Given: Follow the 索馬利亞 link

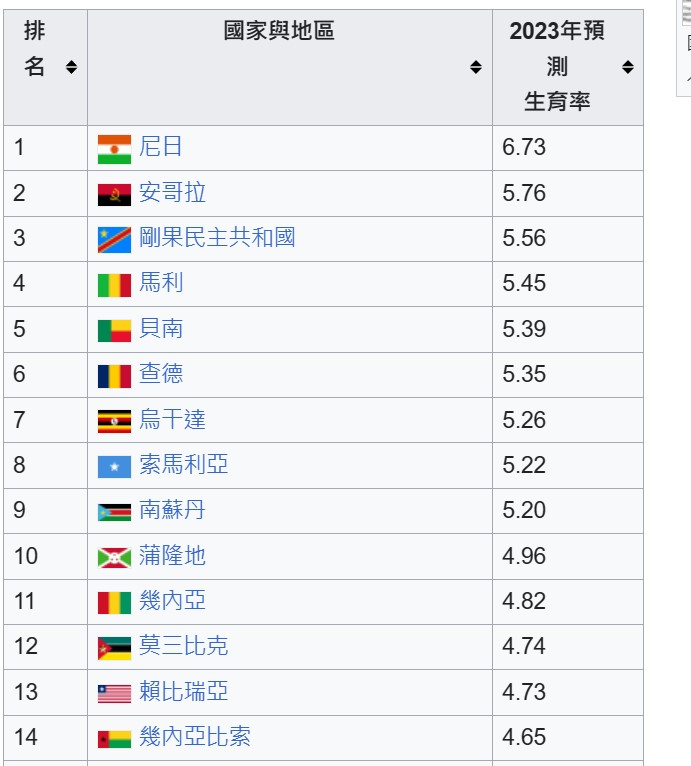Looking at the screenshot, I should [184, 464].
